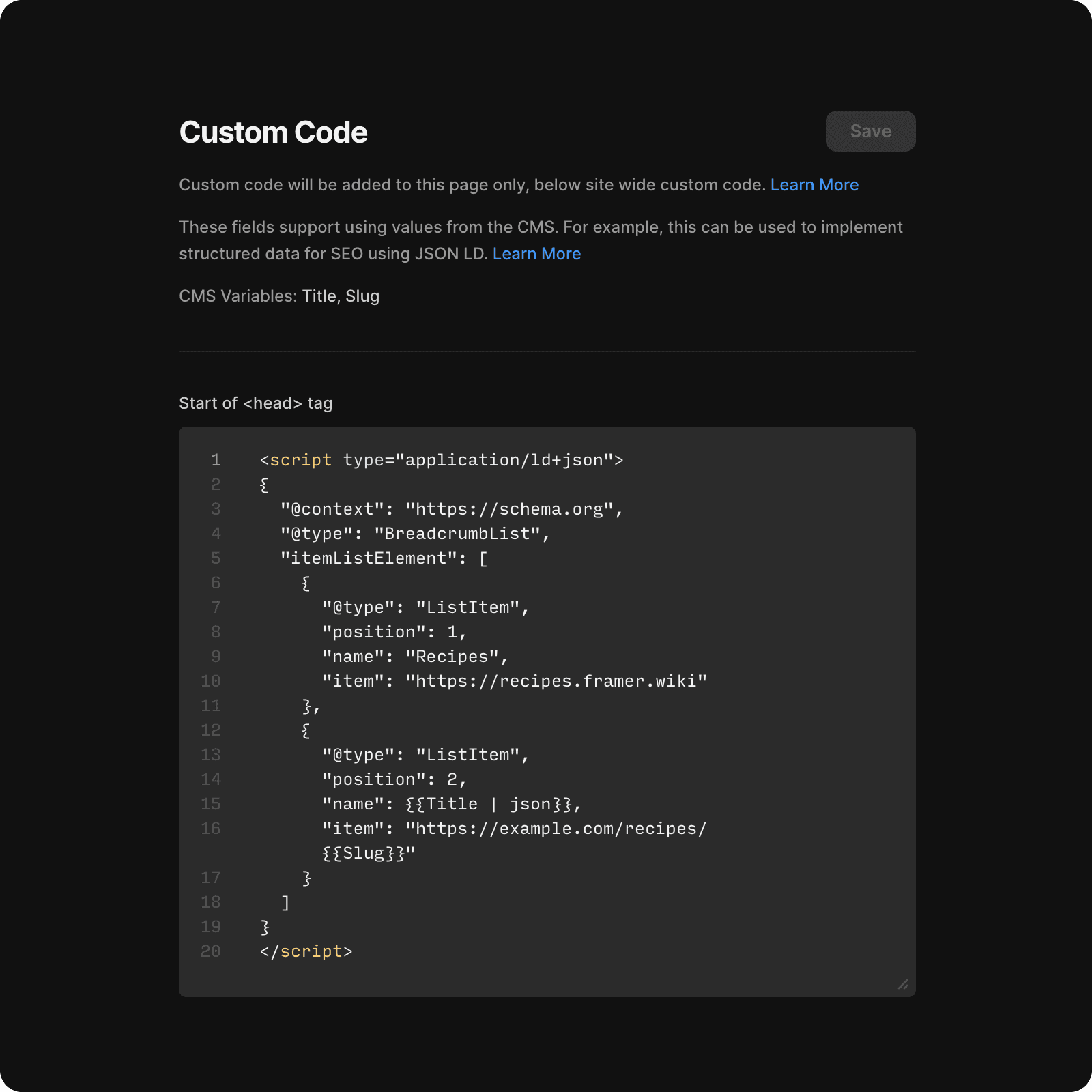Image resolution: width=1092 pixels, height=1092 pixels.
Task: Click the Slug CMS variable
Action: point(362,296)
